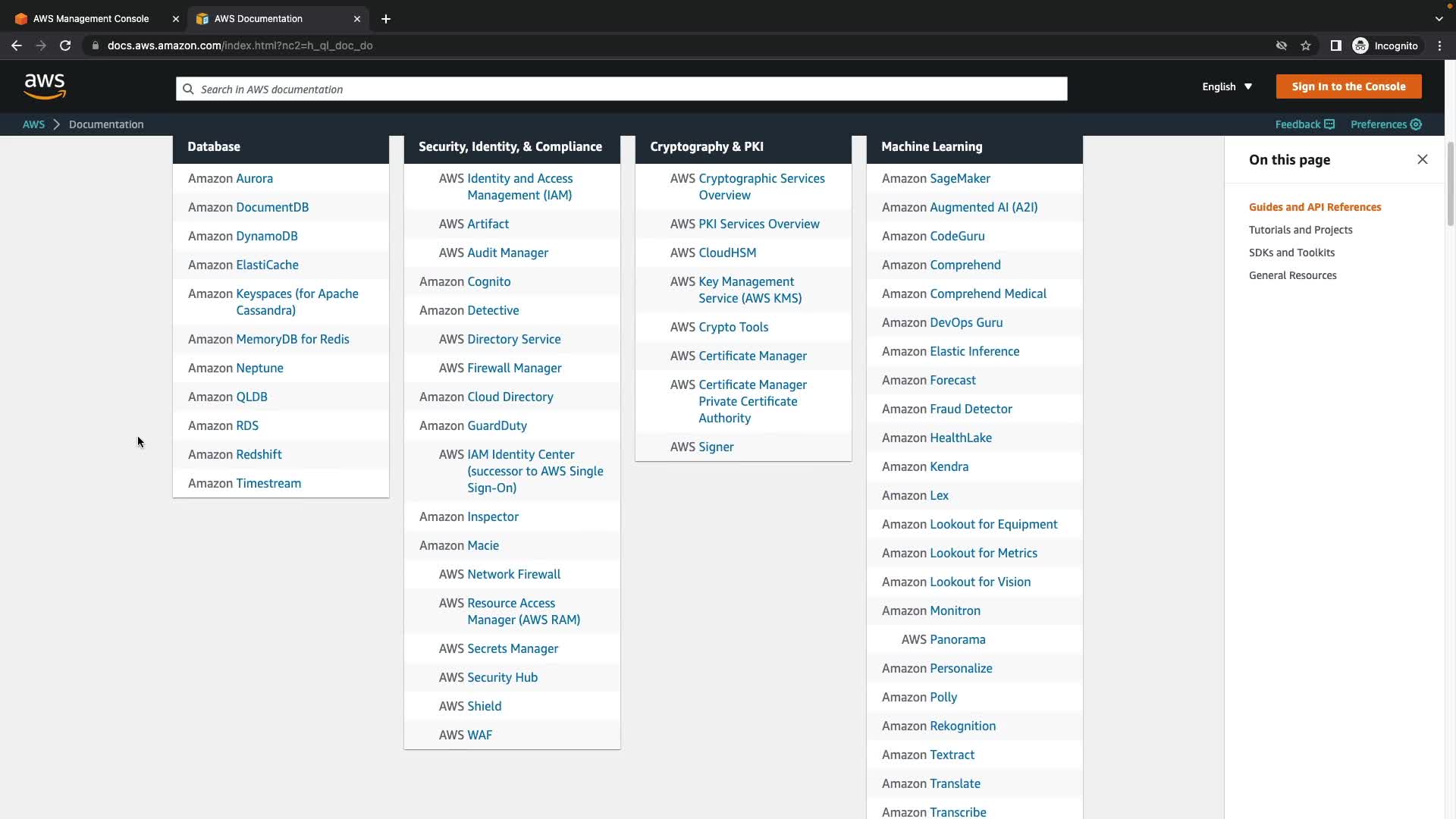Open the browser three-dot menu
Viewport: 1456px width, 819px height.
coord(1439,45)
